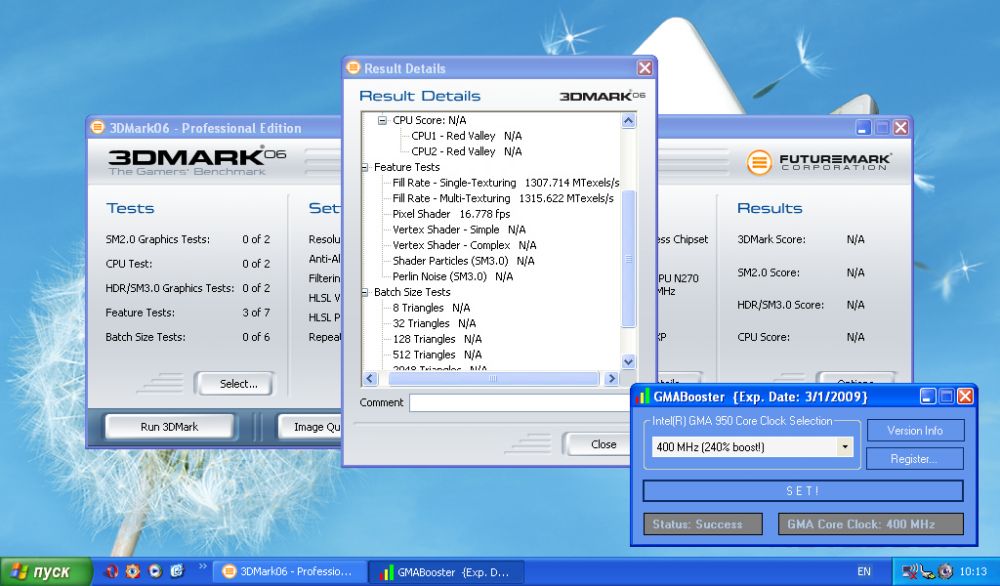This screenshot has width=1000, height=586.
Task: Select the 128 Triangles row
Action: pyautogui.click(x=437, y=339)
